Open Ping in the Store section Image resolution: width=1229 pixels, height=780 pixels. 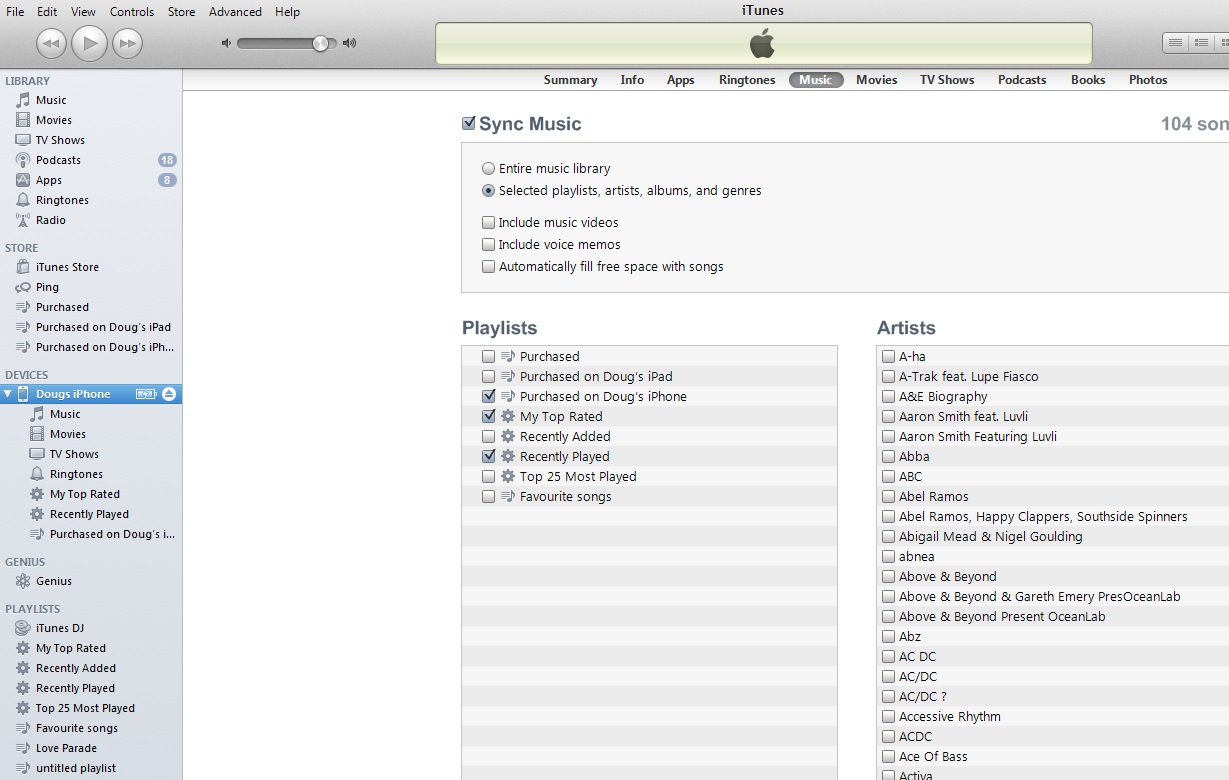click(47, 287)
